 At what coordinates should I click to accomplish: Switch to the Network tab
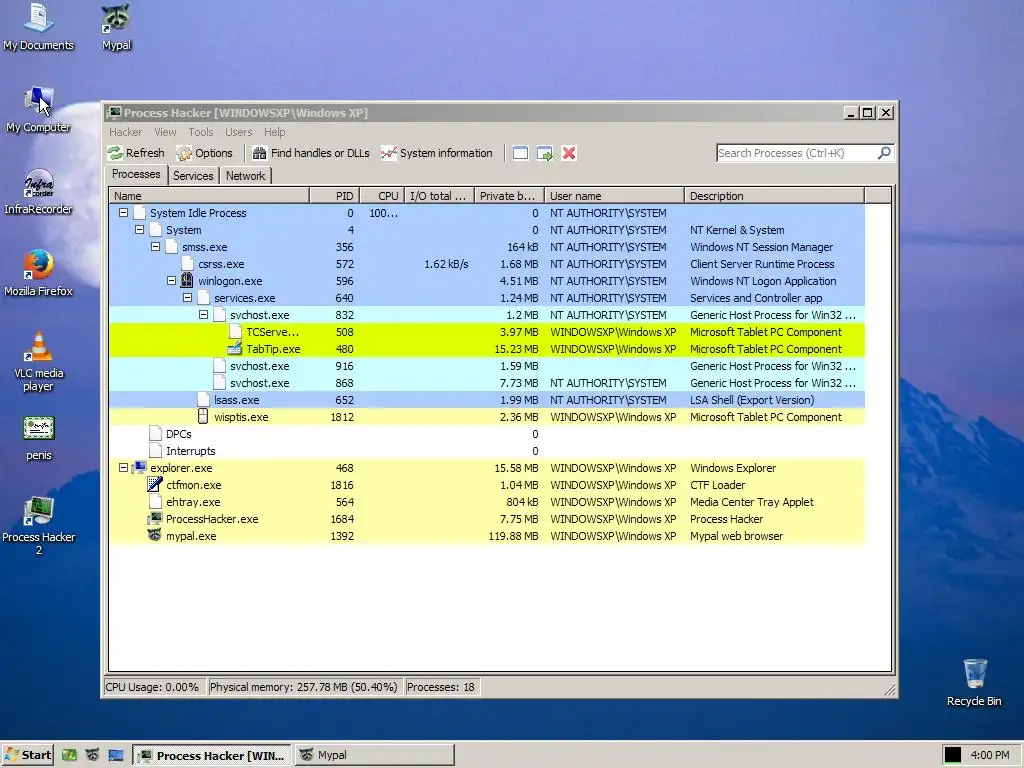[x=246, y=176]
